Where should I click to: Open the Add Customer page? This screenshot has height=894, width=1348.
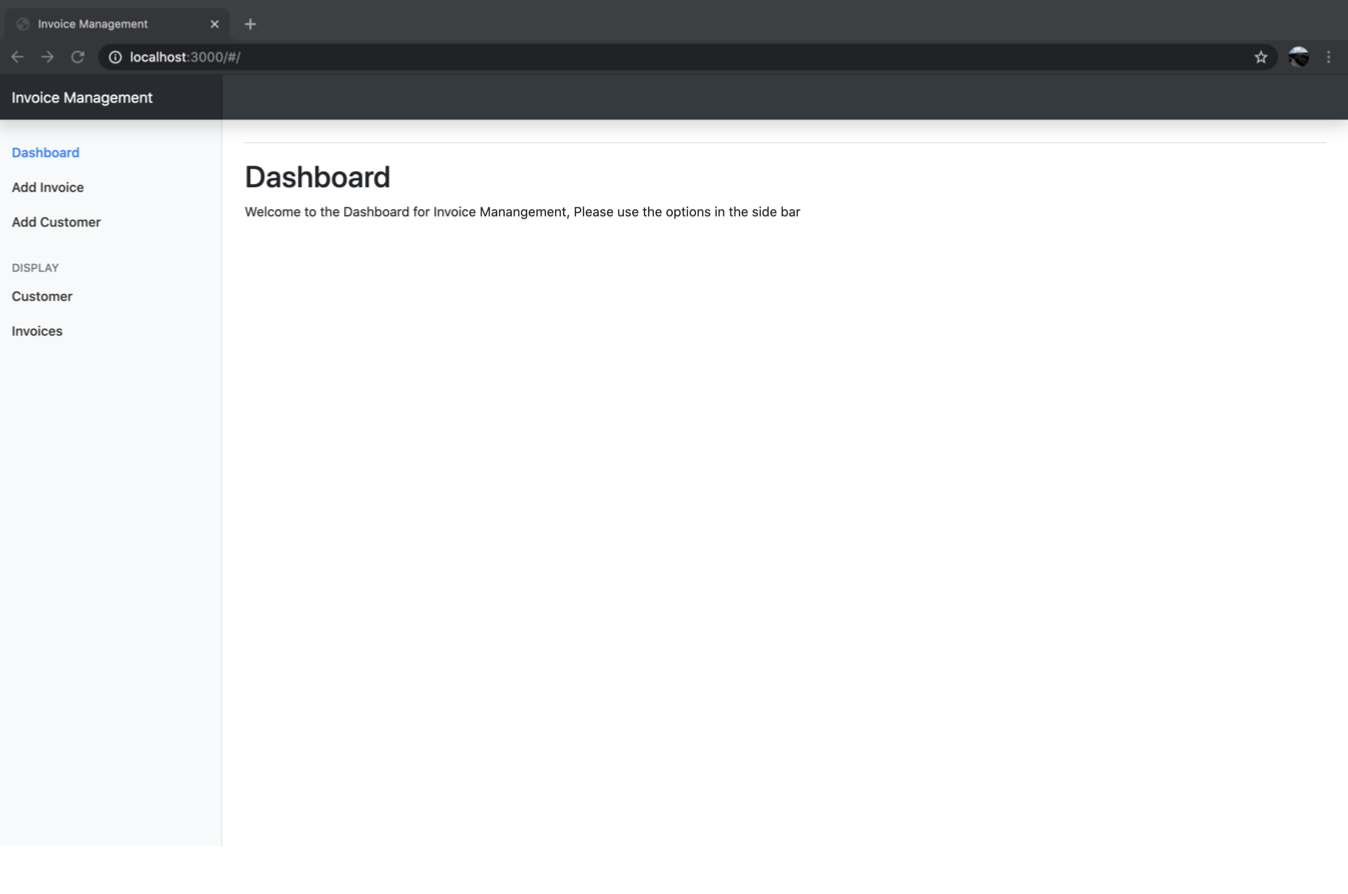tap(56, 222)
